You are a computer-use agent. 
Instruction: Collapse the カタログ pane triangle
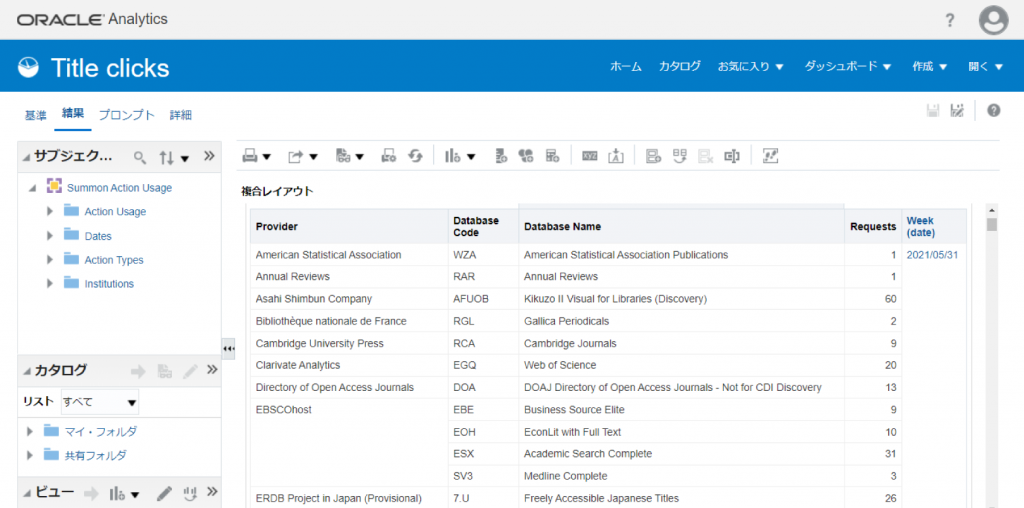26,371
